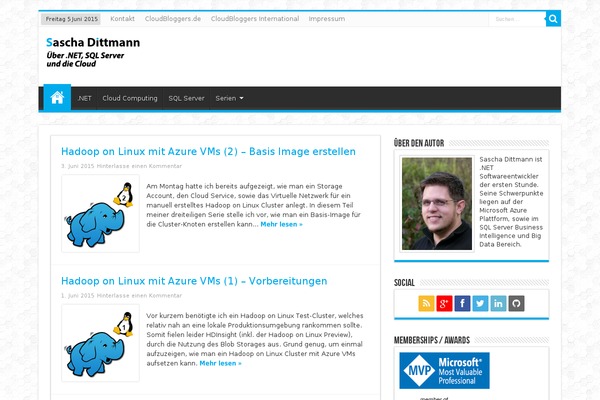Click the date 'Freitag 5 Juni 2015'
The height and width of the screenshot is (400, 600).
[x=72, y=19]
